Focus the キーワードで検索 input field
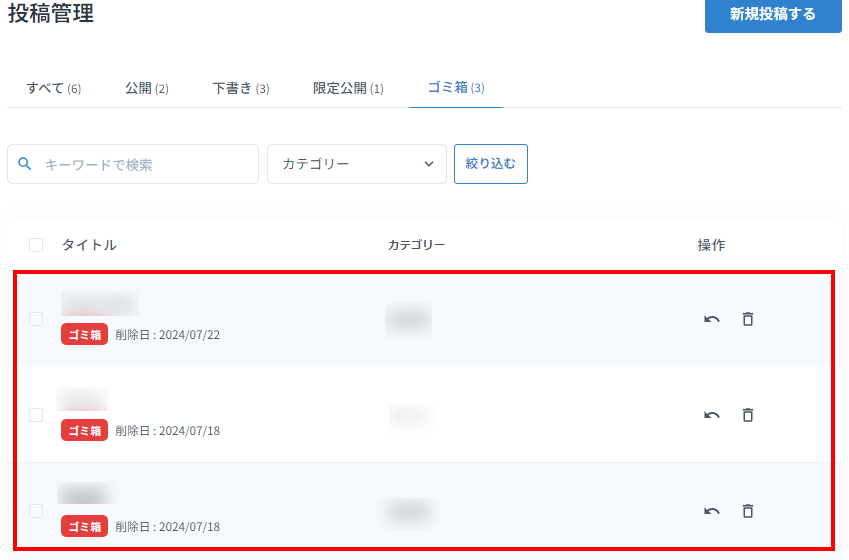 pyautogui.click(x=133, y=164)
